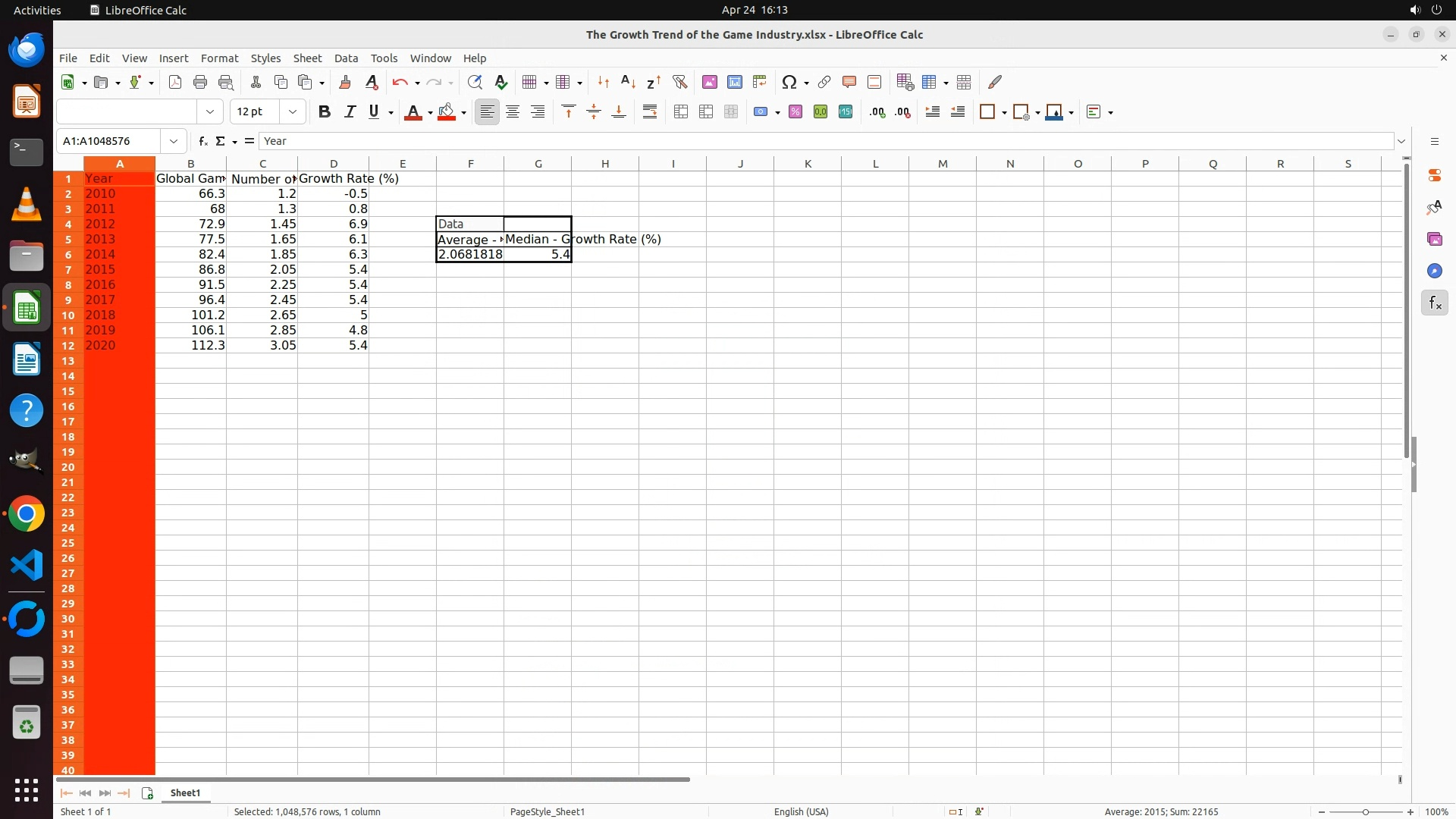The width and height of the screenshot is (1456, 819).
Task: Open the Name Box dropdown arrow
Action: [x=174, y=141]
